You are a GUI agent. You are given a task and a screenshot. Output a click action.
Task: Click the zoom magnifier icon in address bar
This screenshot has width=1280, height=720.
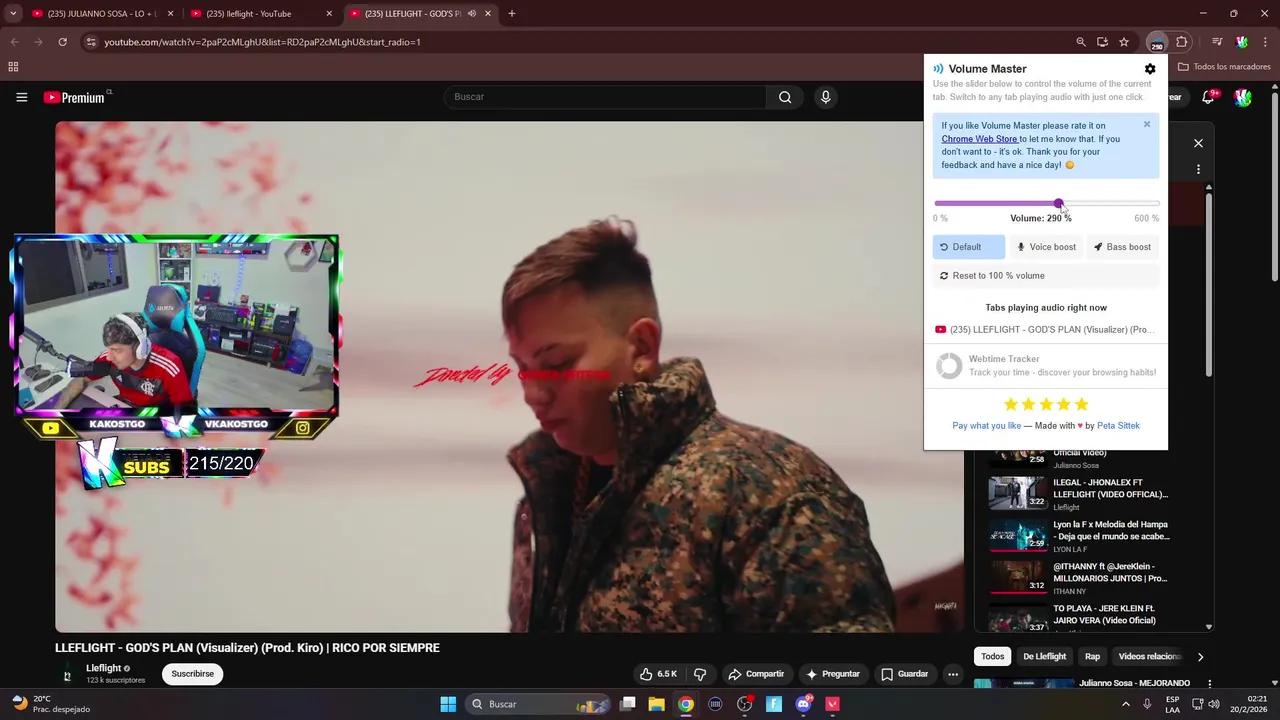(x=1081, y=42)
